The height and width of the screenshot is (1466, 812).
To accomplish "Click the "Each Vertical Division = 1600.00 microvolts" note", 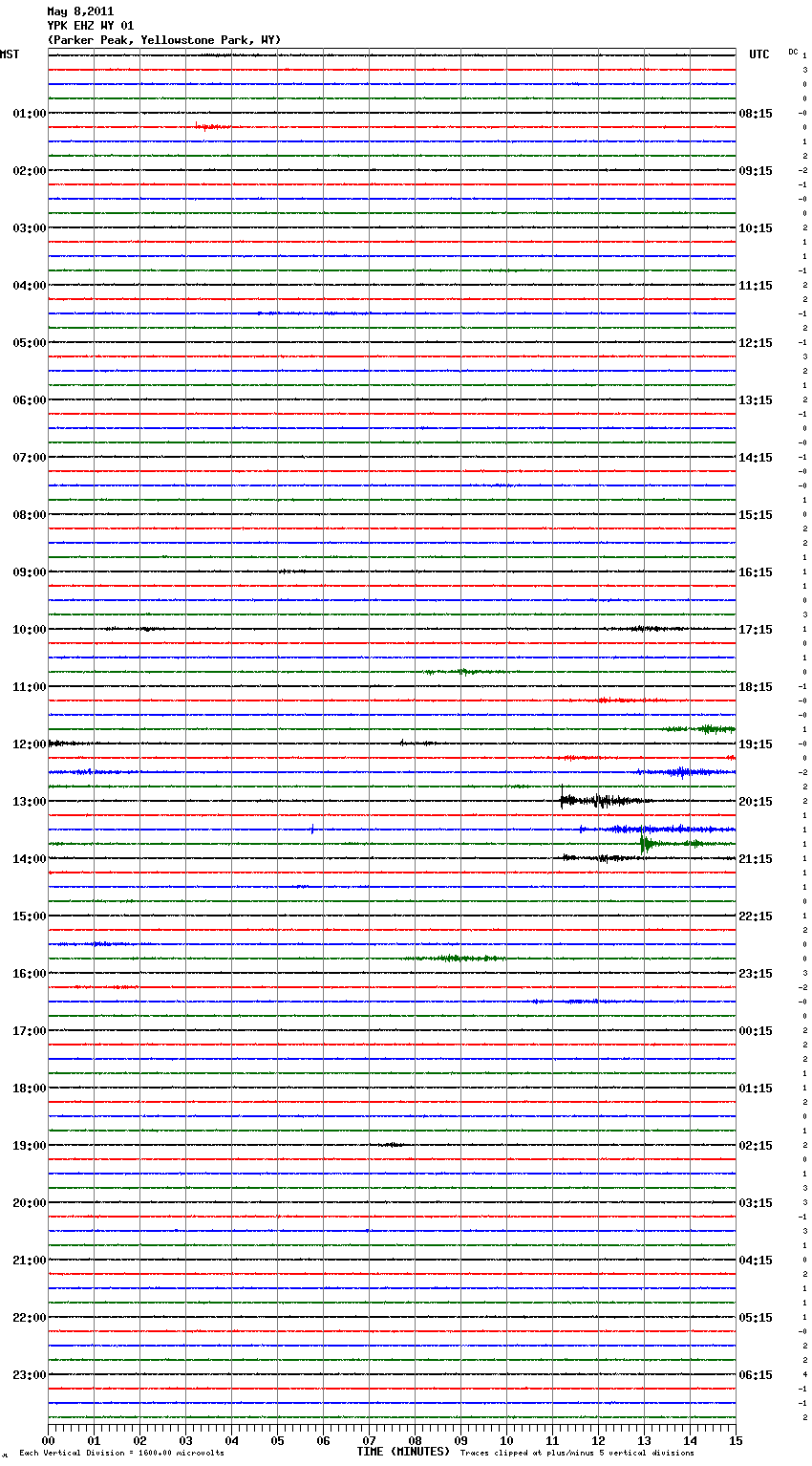I will click(121, 1454).
